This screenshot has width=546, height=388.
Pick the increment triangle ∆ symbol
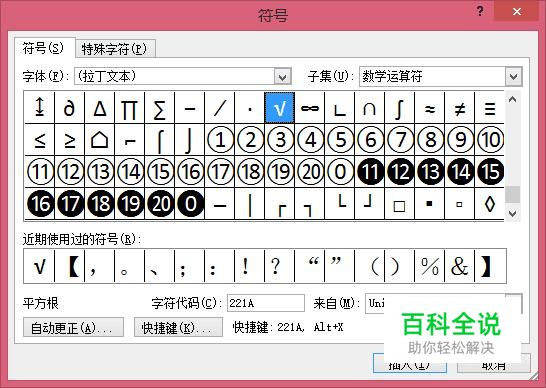coord(100,108)
